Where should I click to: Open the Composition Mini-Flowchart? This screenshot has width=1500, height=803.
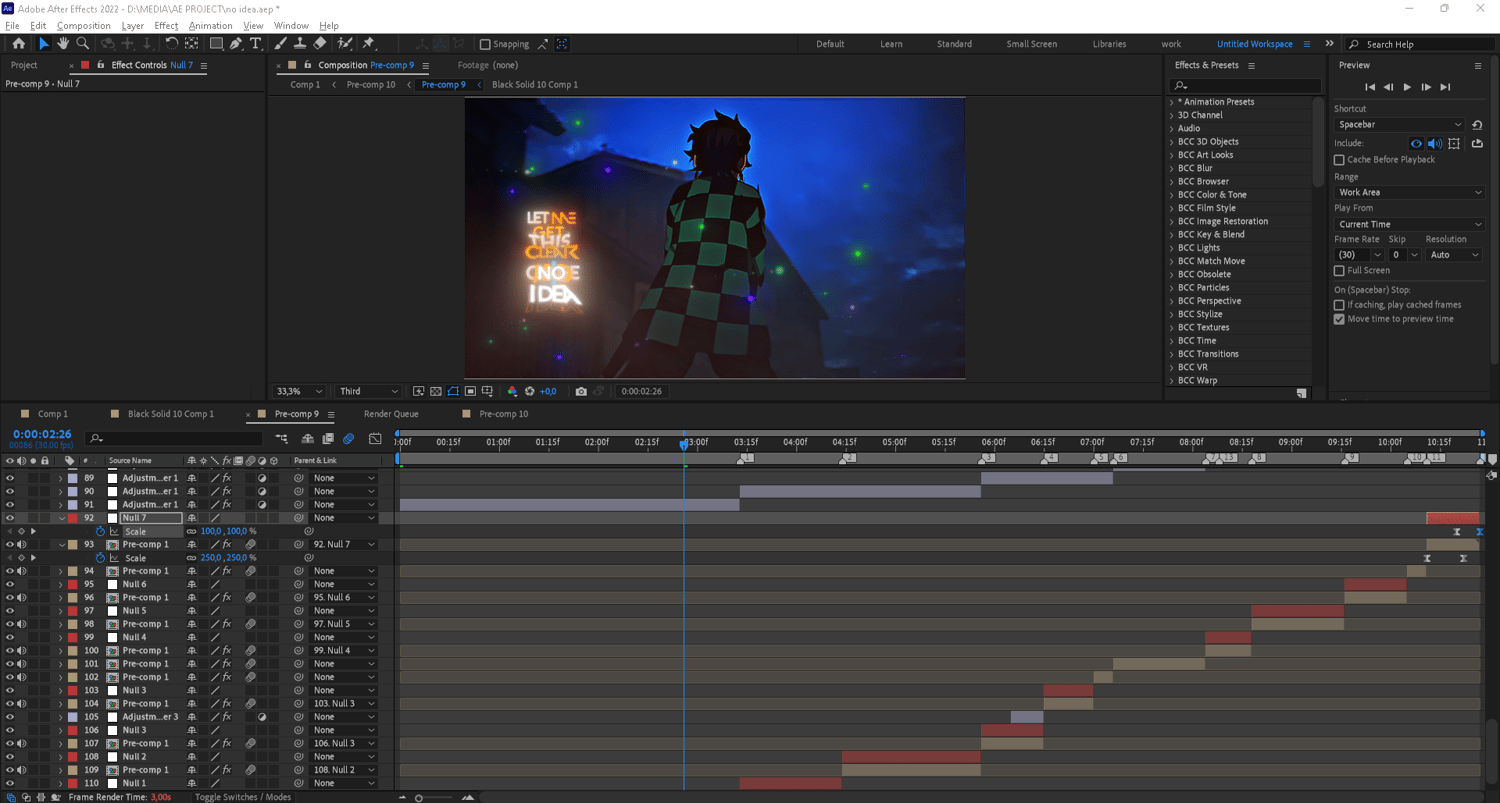pos(282,438)
